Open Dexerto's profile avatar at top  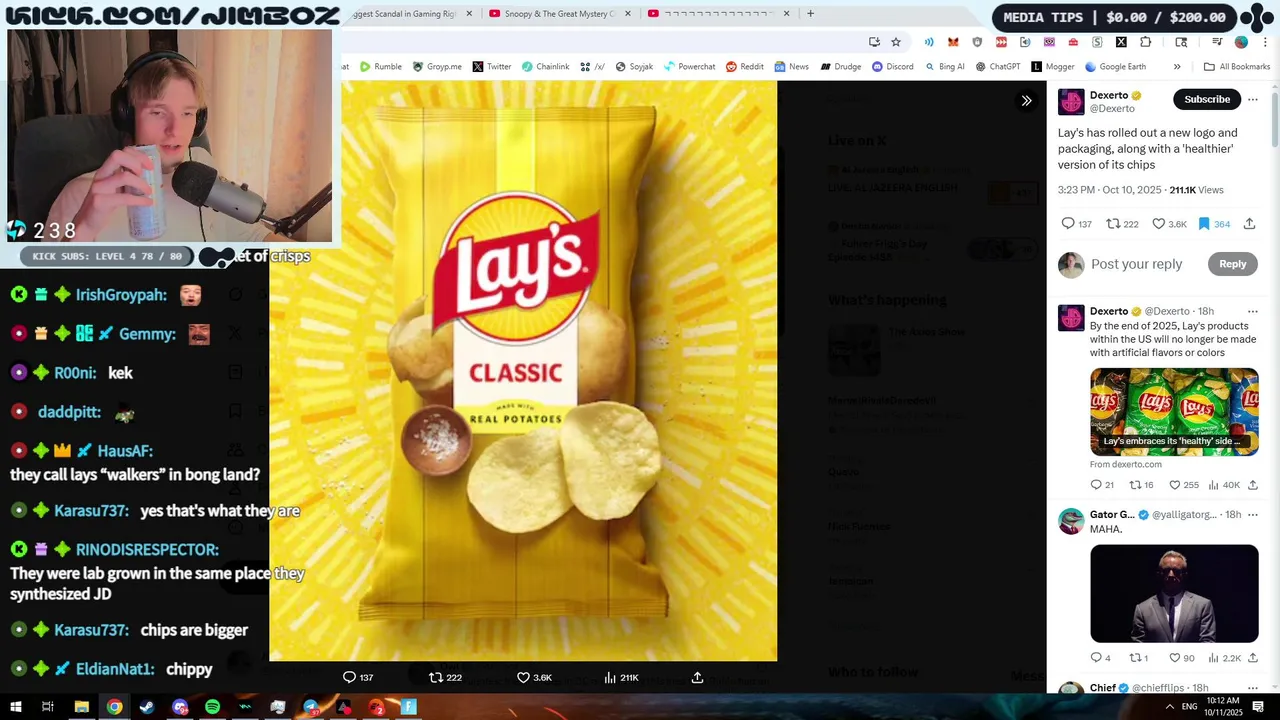[x=1071, y=101]
